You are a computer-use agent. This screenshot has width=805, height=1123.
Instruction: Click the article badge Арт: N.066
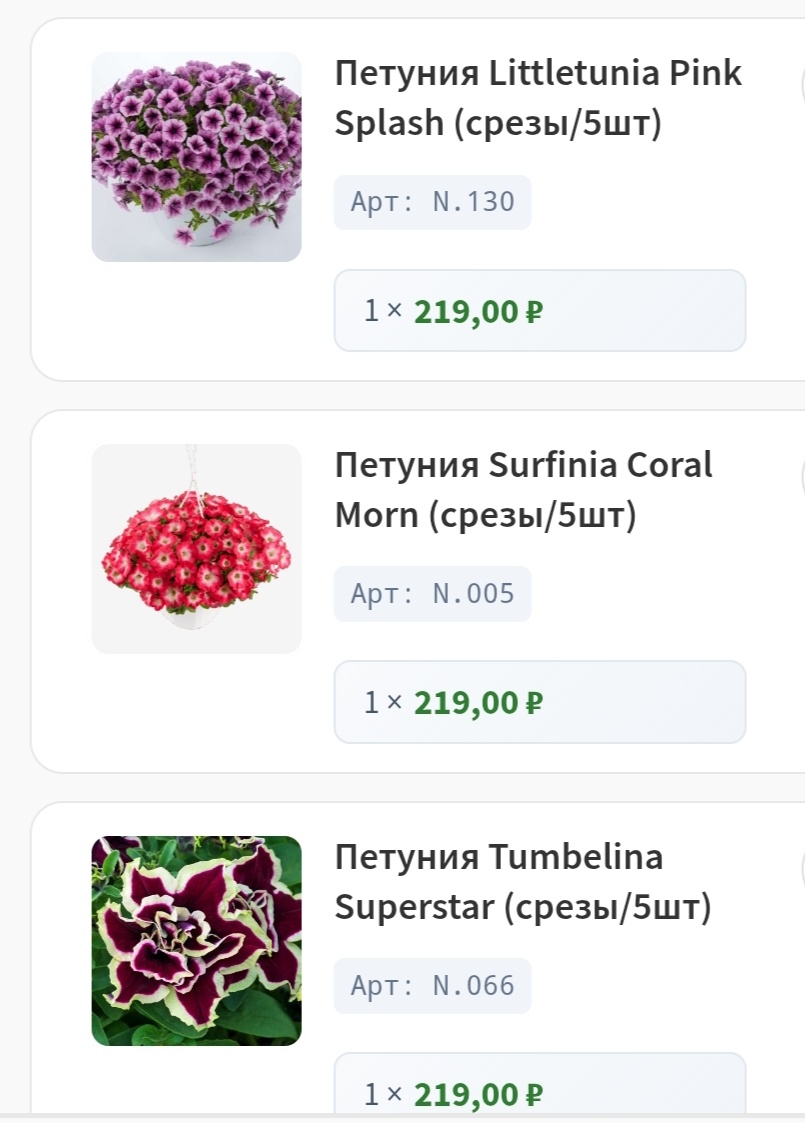pos(432,986)
